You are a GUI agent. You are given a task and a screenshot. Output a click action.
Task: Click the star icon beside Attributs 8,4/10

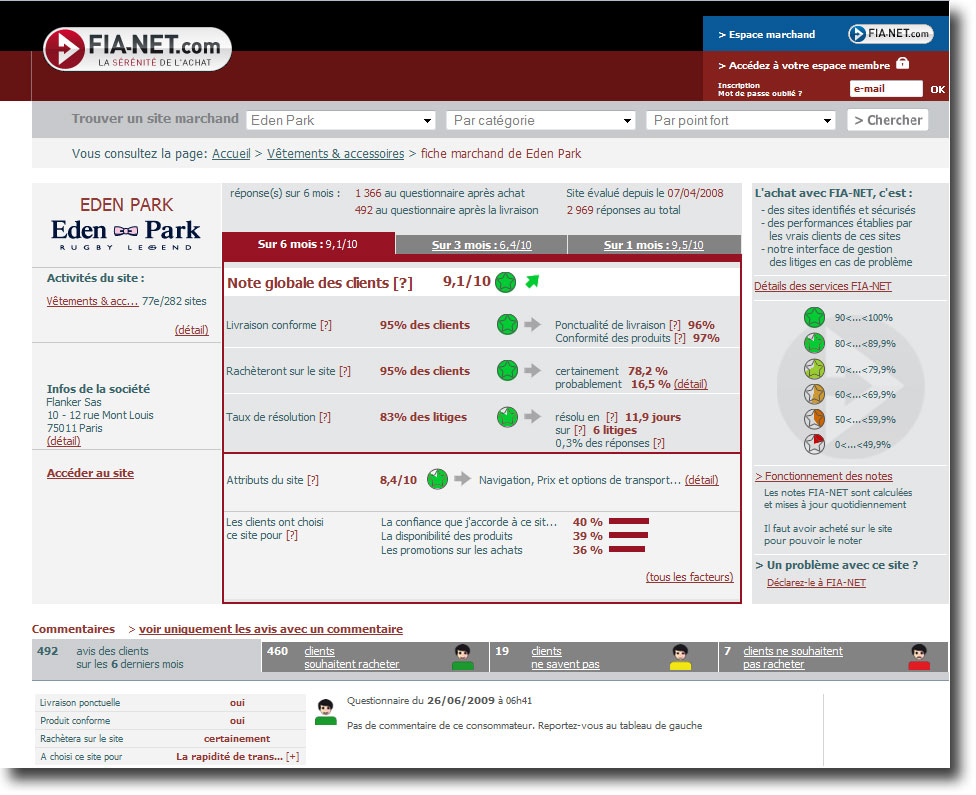[x=438, y=479]
